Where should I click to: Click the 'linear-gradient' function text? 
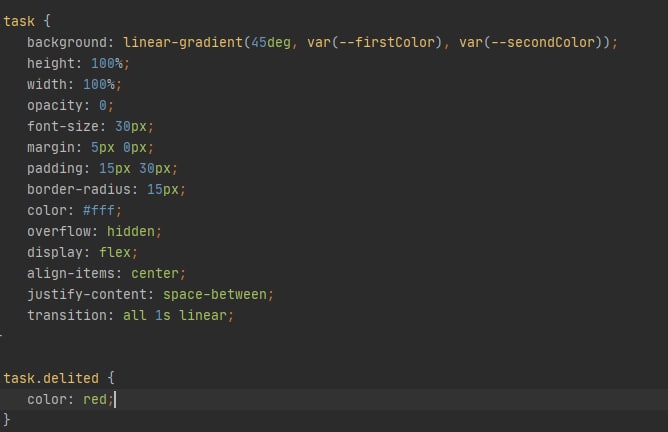point(183,42)
